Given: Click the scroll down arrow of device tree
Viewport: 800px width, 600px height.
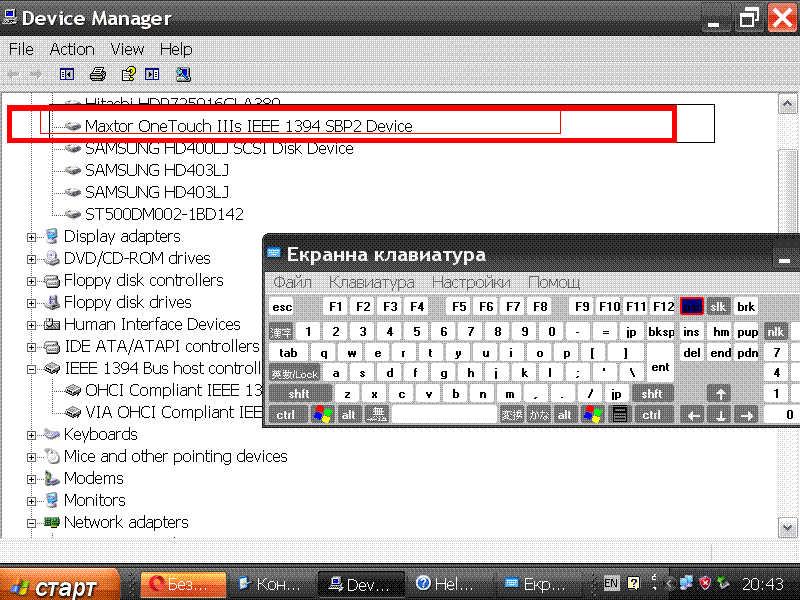Looking at the screenshot, I should pyautogui.click(x=787, y=528).
